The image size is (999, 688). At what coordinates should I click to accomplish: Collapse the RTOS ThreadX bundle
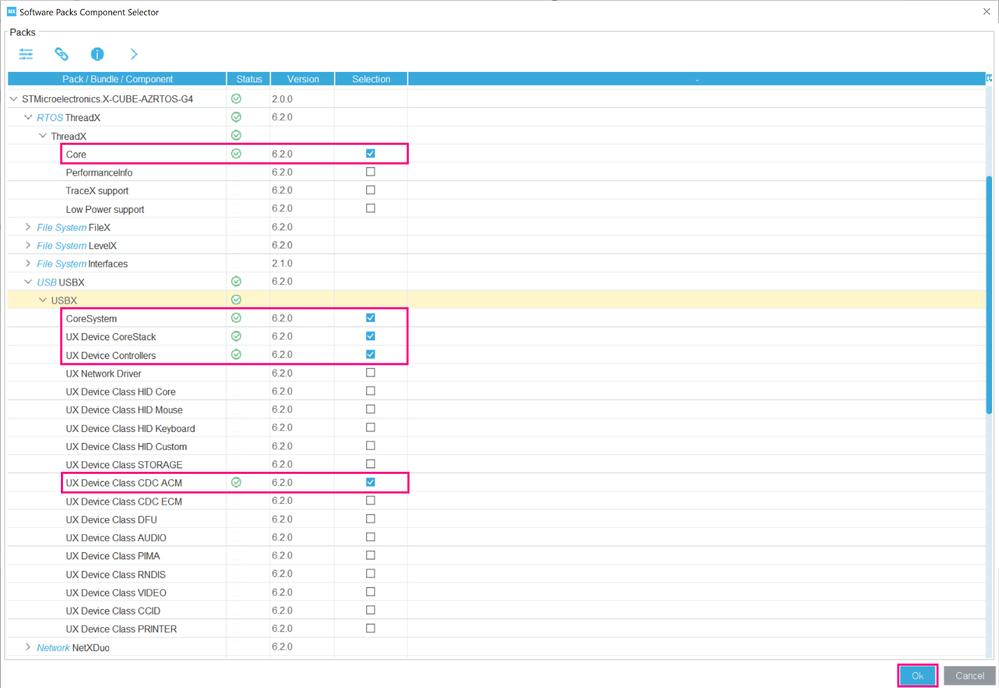(x=28, y=117)
